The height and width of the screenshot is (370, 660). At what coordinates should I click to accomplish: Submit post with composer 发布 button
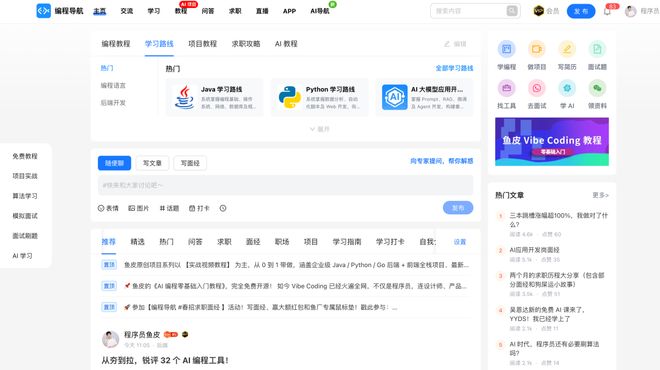458,208
